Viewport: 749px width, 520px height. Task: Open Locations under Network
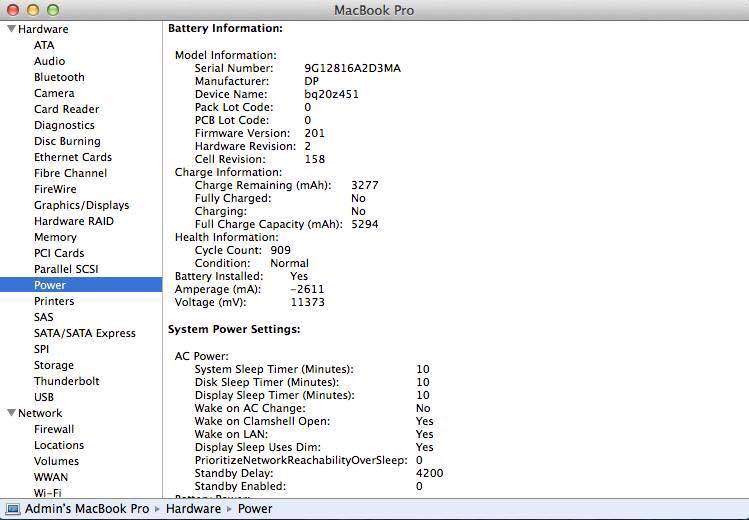pos(59,445)
